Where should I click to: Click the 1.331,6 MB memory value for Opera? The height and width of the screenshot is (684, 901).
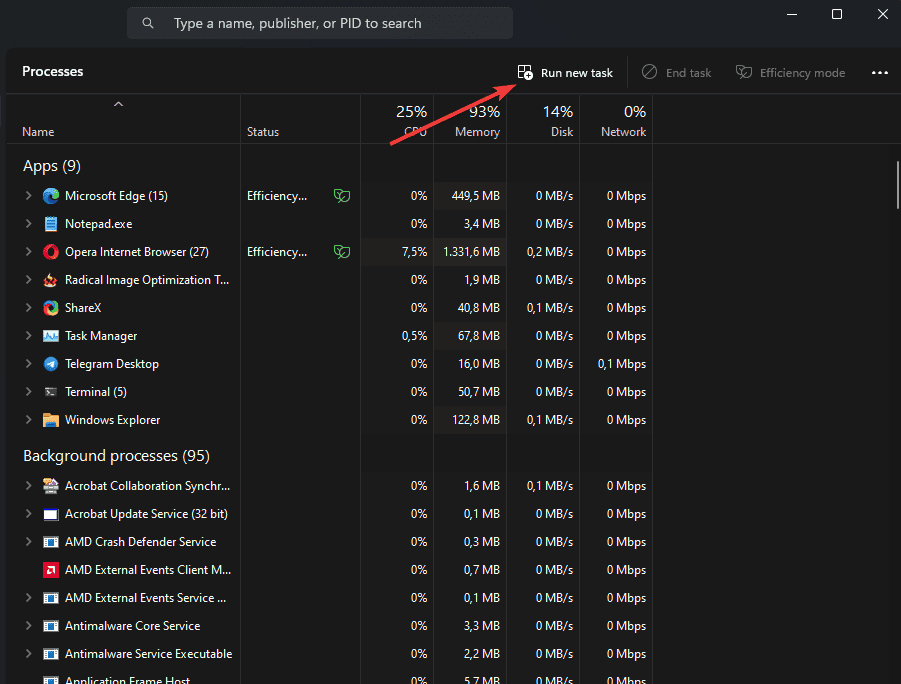[x=471, y=252]
